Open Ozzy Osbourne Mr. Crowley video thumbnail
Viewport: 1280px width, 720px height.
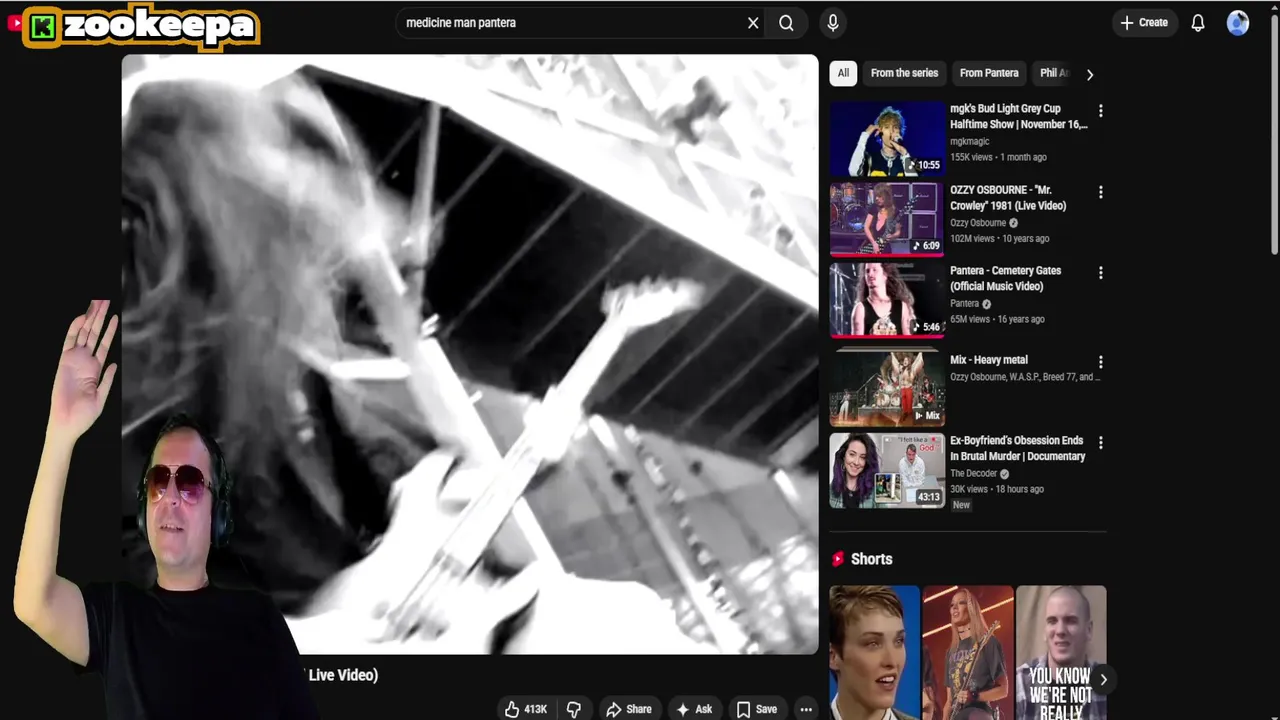[x=887, y=219]
